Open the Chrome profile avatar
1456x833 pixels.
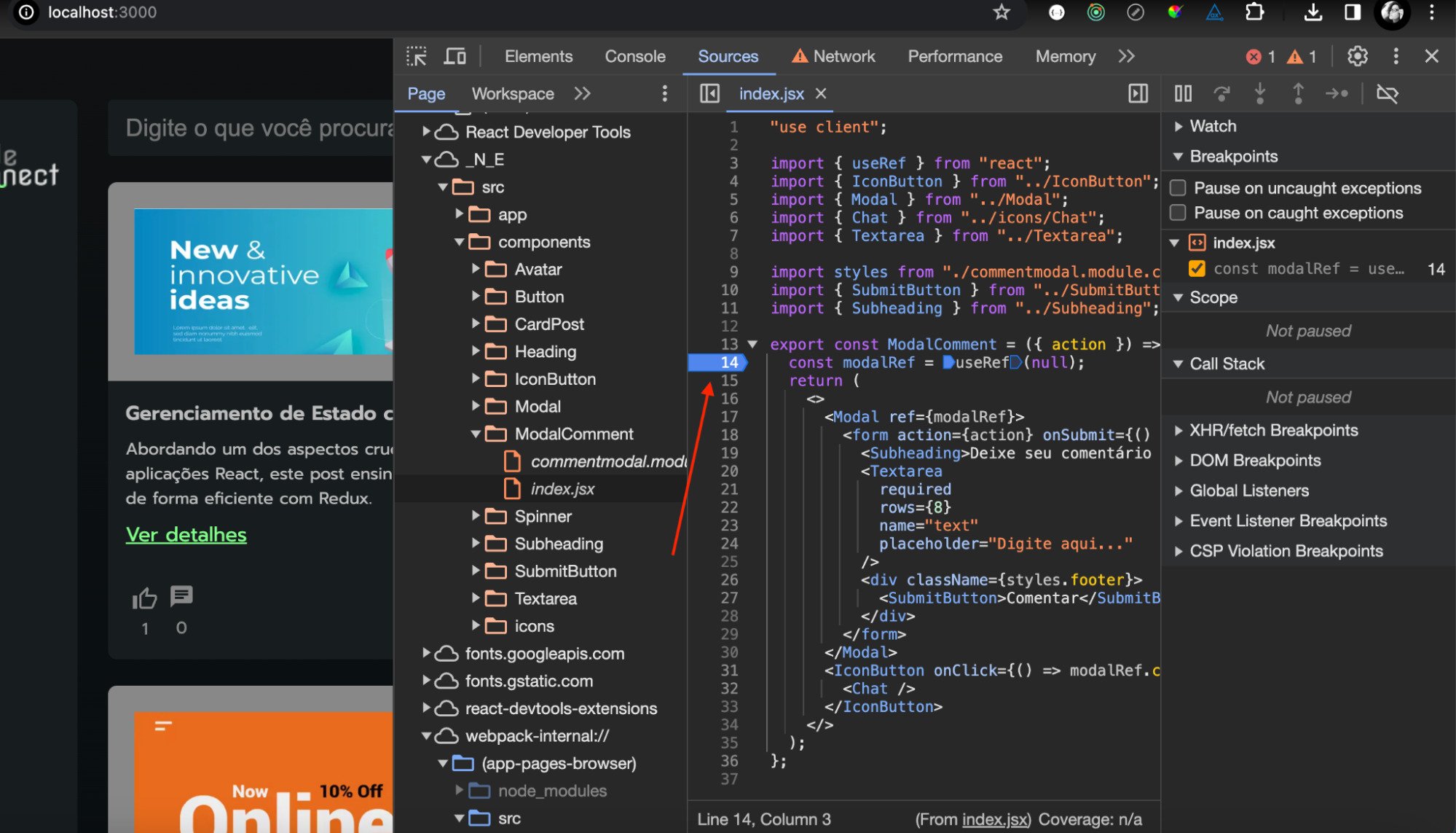coord(1392,12)
